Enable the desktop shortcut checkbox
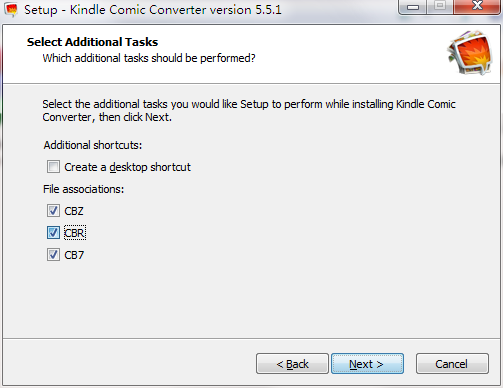 53,167
